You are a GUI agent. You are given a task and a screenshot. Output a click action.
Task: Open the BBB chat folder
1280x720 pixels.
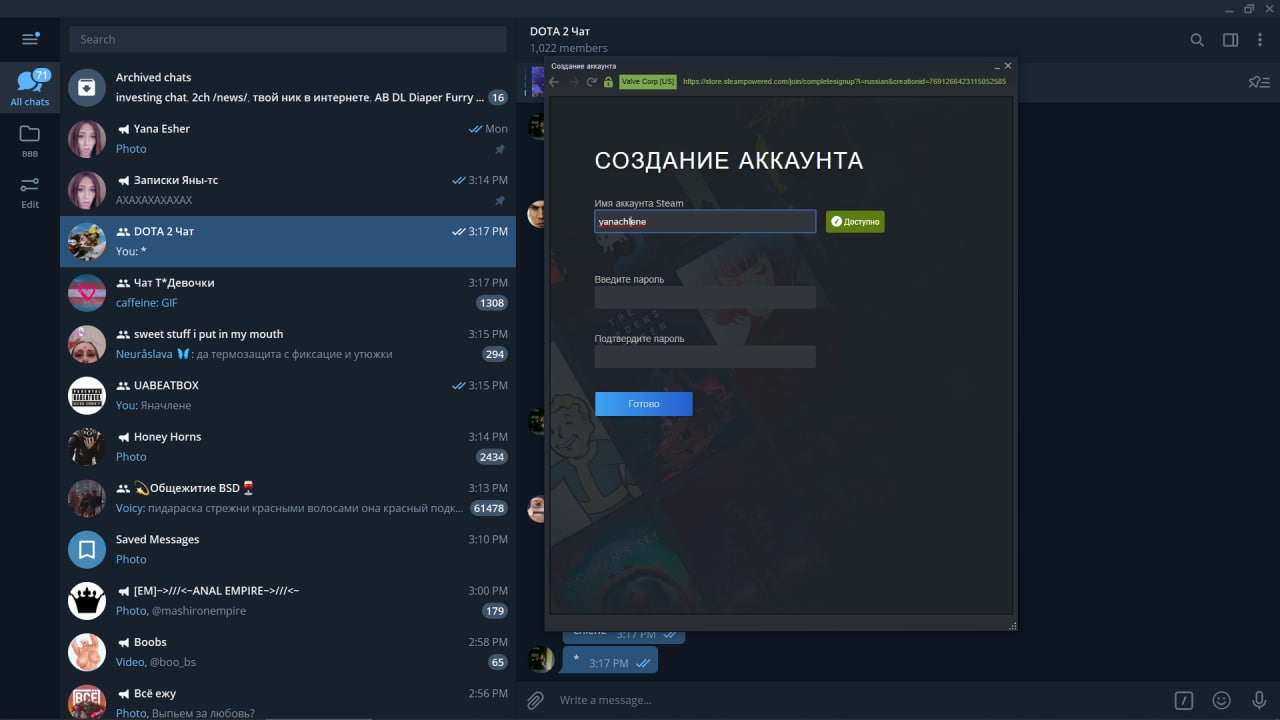coord(30,140)
